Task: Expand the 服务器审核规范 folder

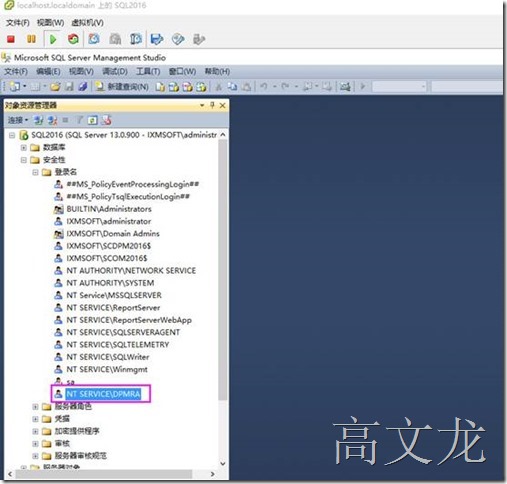Action: pyautogui.click(x=35, y=456)
